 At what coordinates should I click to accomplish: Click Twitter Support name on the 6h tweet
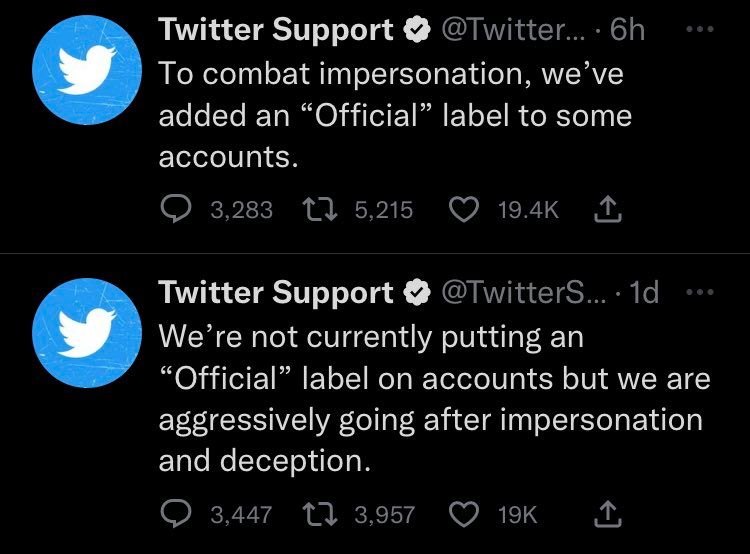(276, 31)
